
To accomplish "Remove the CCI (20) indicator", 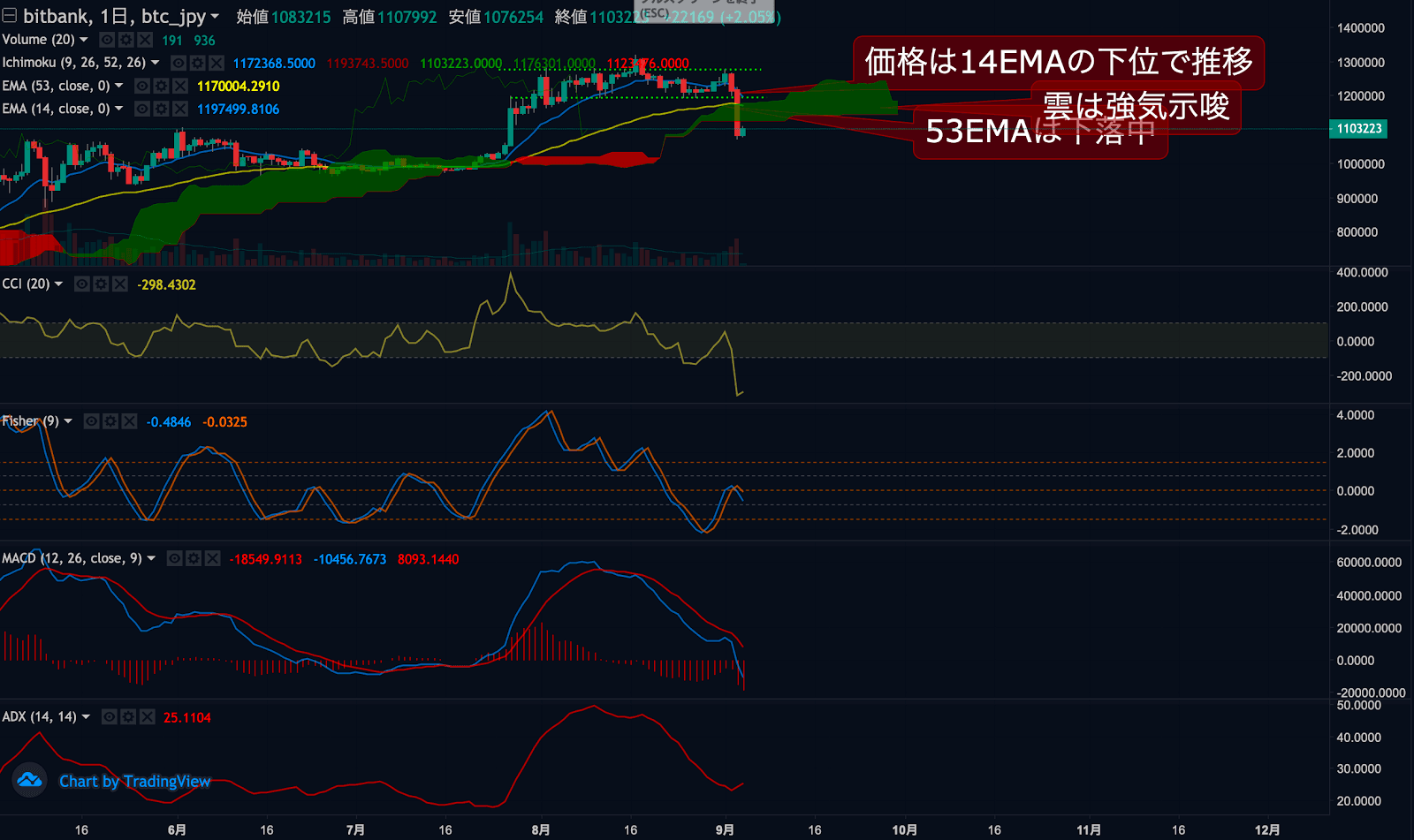I will point(120,284).
